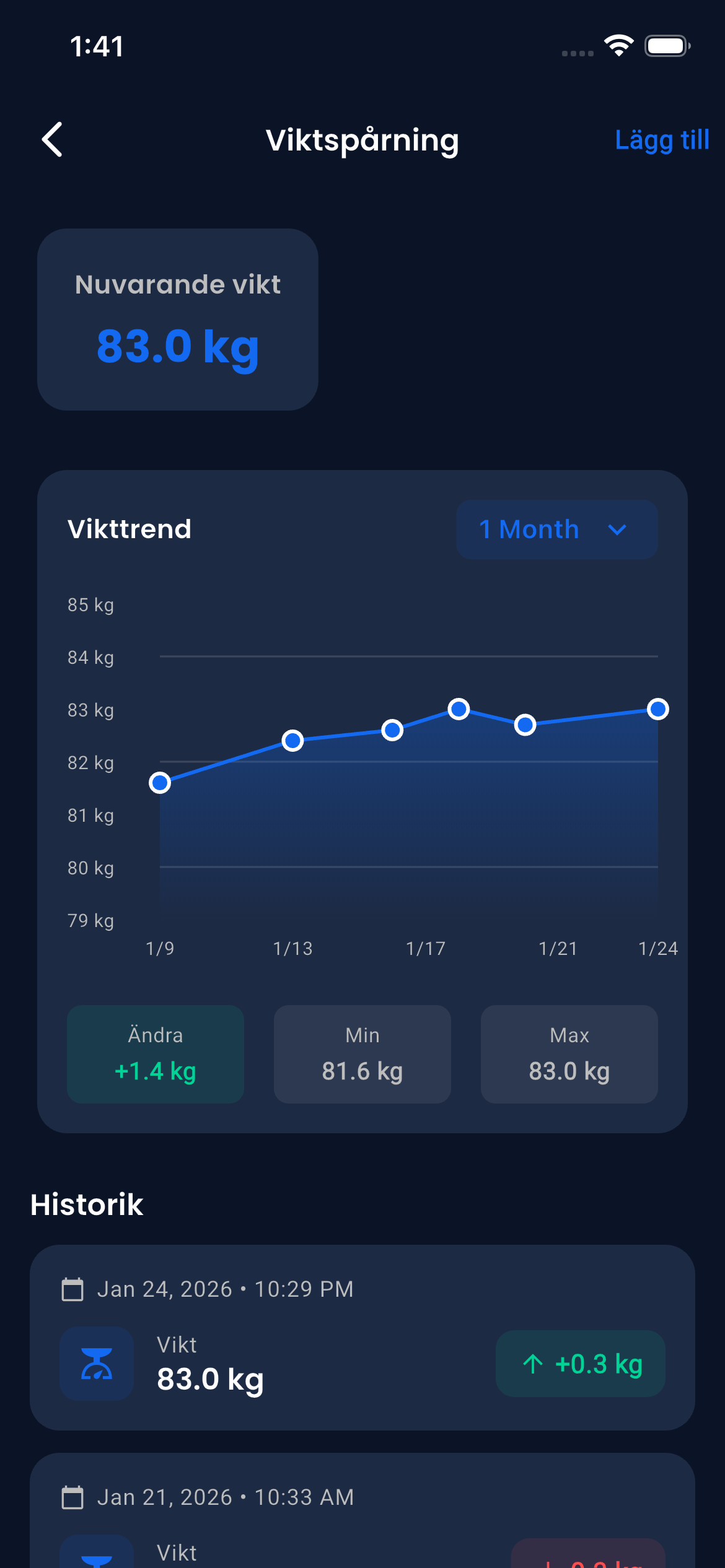Open the Vikttrend panel title
The image size is (725, 1568).
point(129,529)
